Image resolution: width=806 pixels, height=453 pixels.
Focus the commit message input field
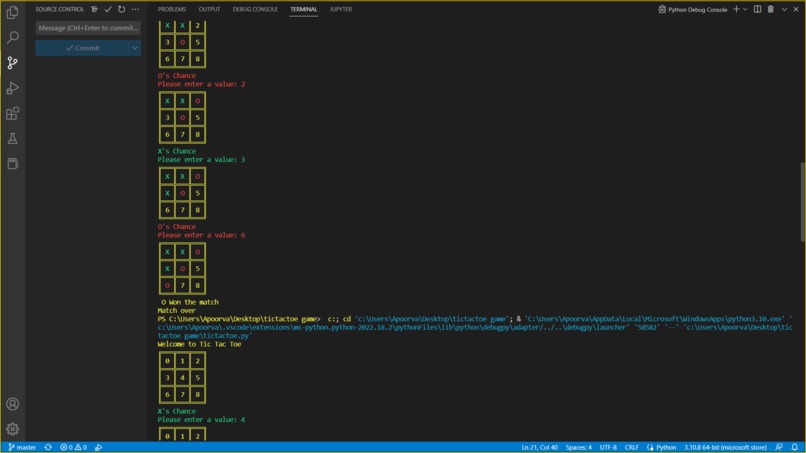click(88, 28)
